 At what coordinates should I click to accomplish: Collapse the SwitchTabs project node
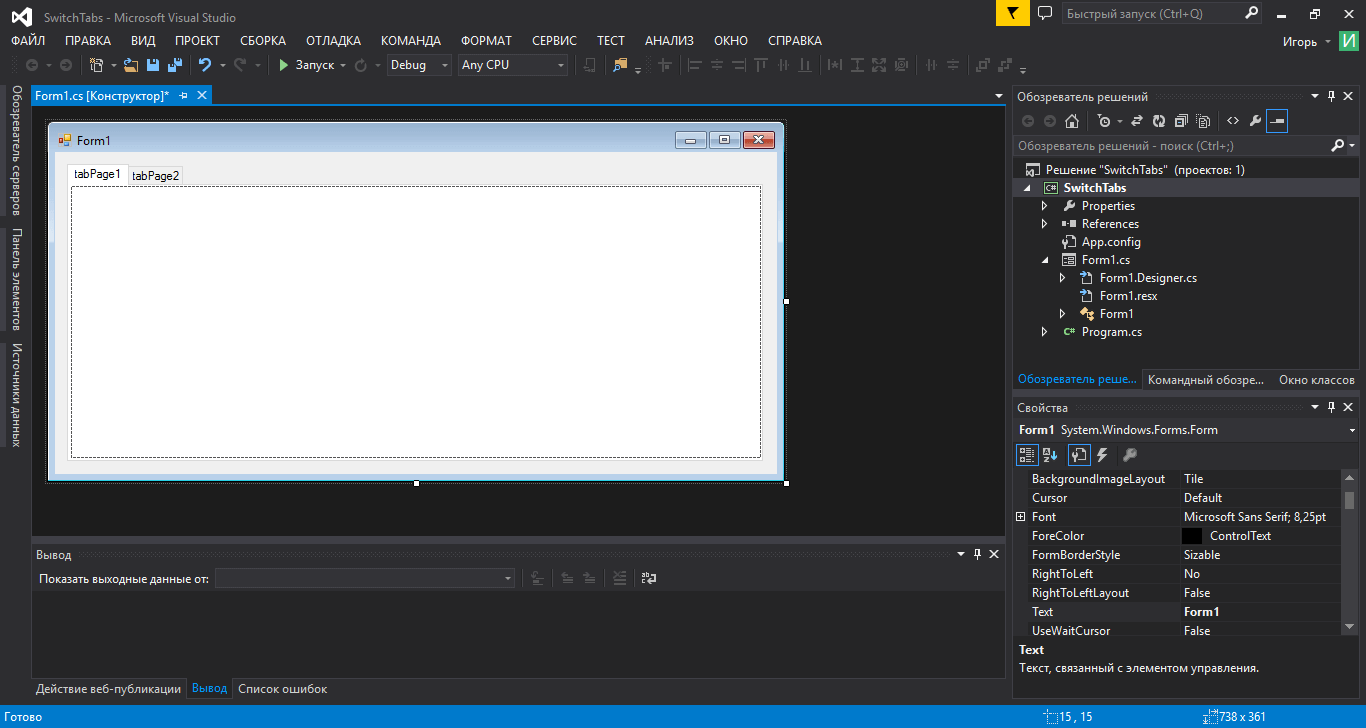[x=1027, y=188]
